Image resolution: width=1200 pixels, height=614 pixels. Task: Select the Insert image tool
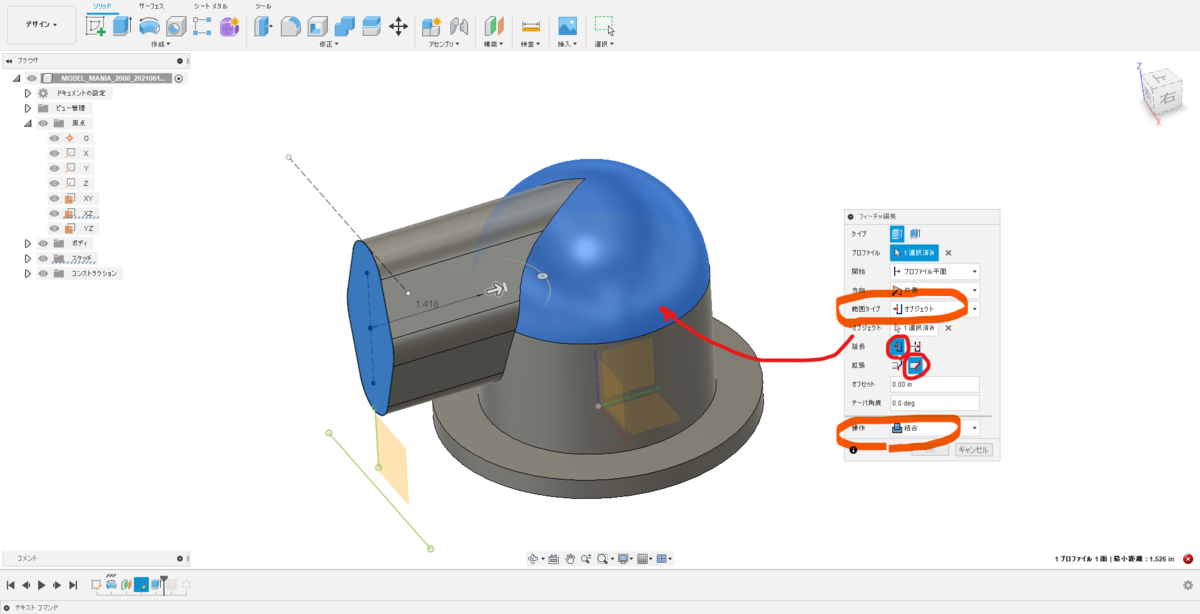coord(567,27)
